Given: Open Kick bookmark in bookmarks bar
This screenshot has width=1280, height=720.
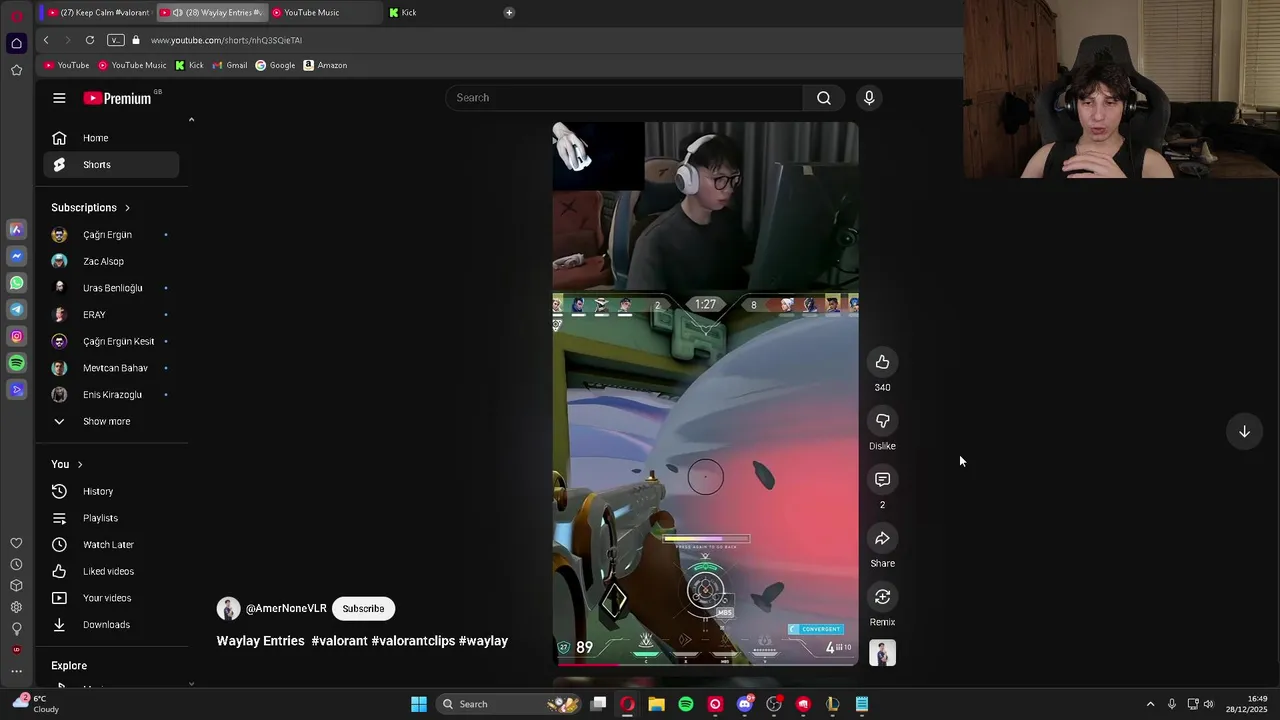Looking at the screenshot, I should click(189, 65).
